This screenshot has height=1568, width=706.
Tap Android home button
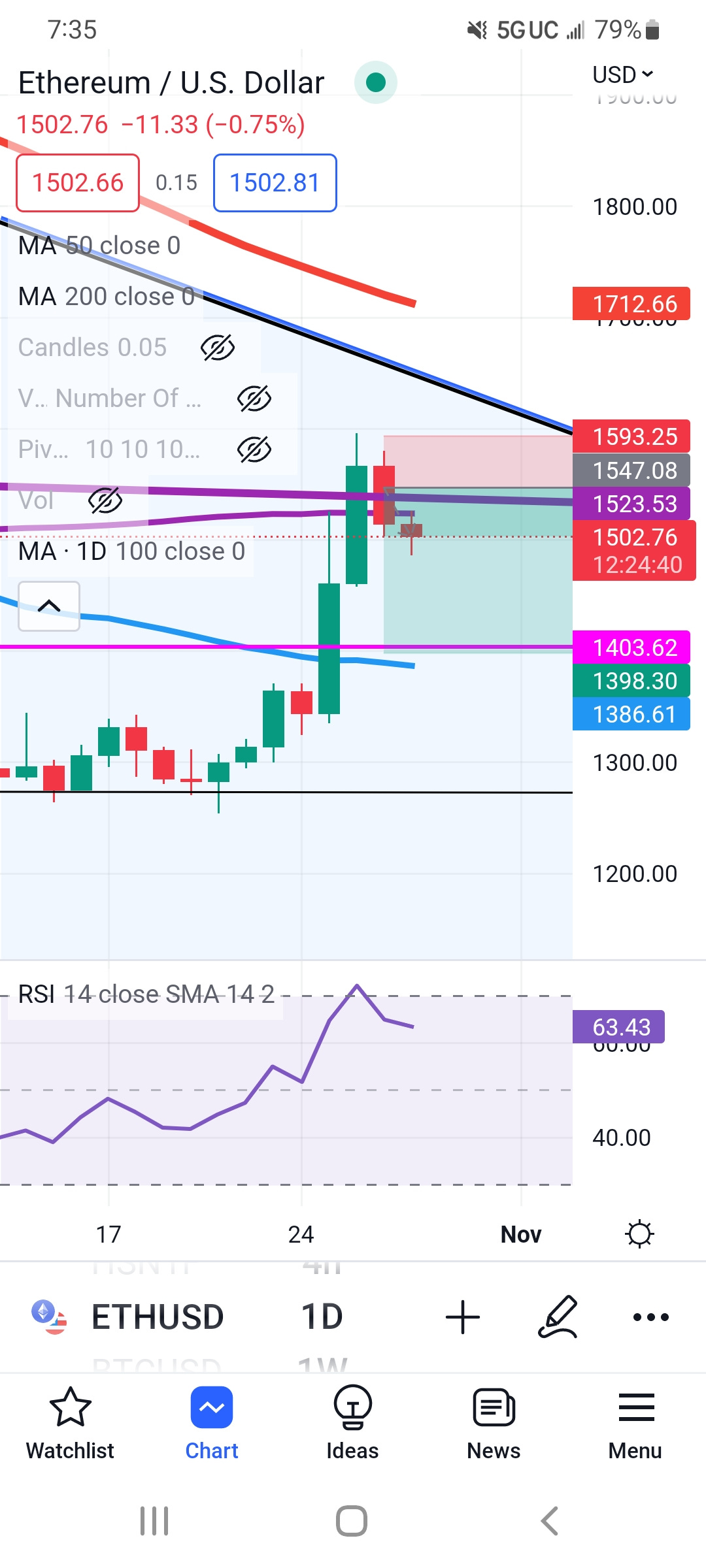(352, 1521)
